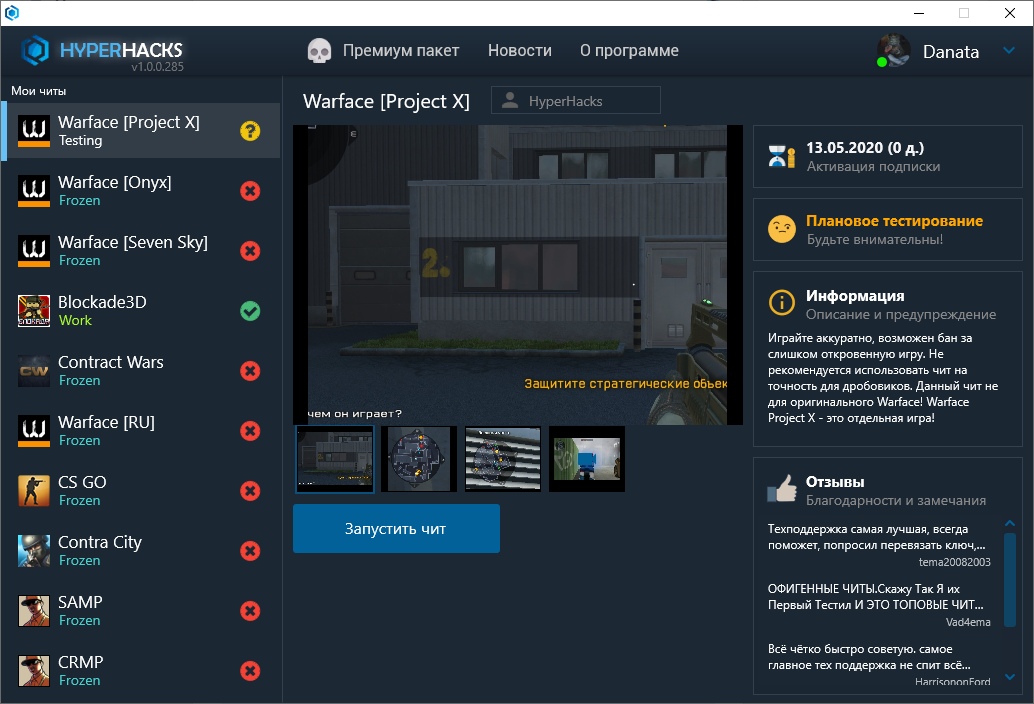The image size is (1034, 704).
Task: Click red frozen status icon for Warface [RU]
Action: pyautogui.click(x=250, y=430)
